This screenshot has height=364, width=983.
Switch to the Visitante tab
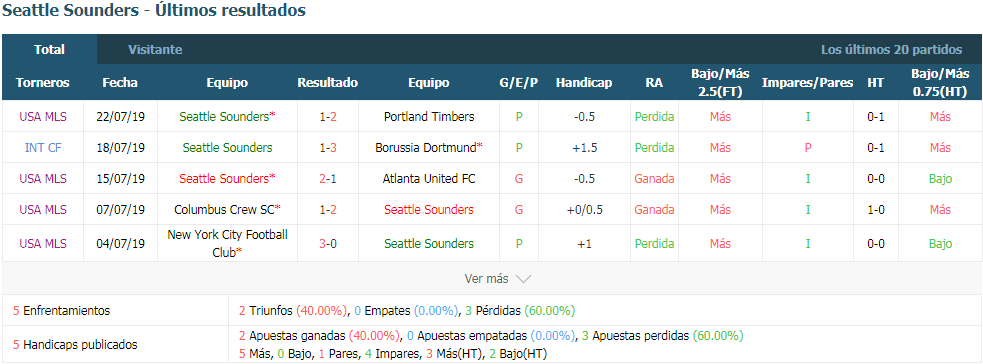(x=155, y=49)
